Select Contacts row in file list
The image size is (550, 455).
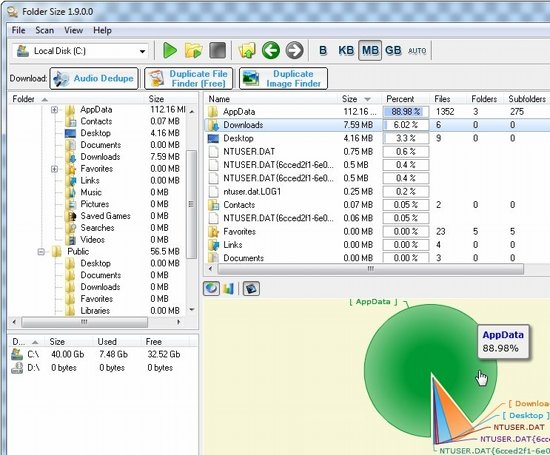[x=377, y=205]
